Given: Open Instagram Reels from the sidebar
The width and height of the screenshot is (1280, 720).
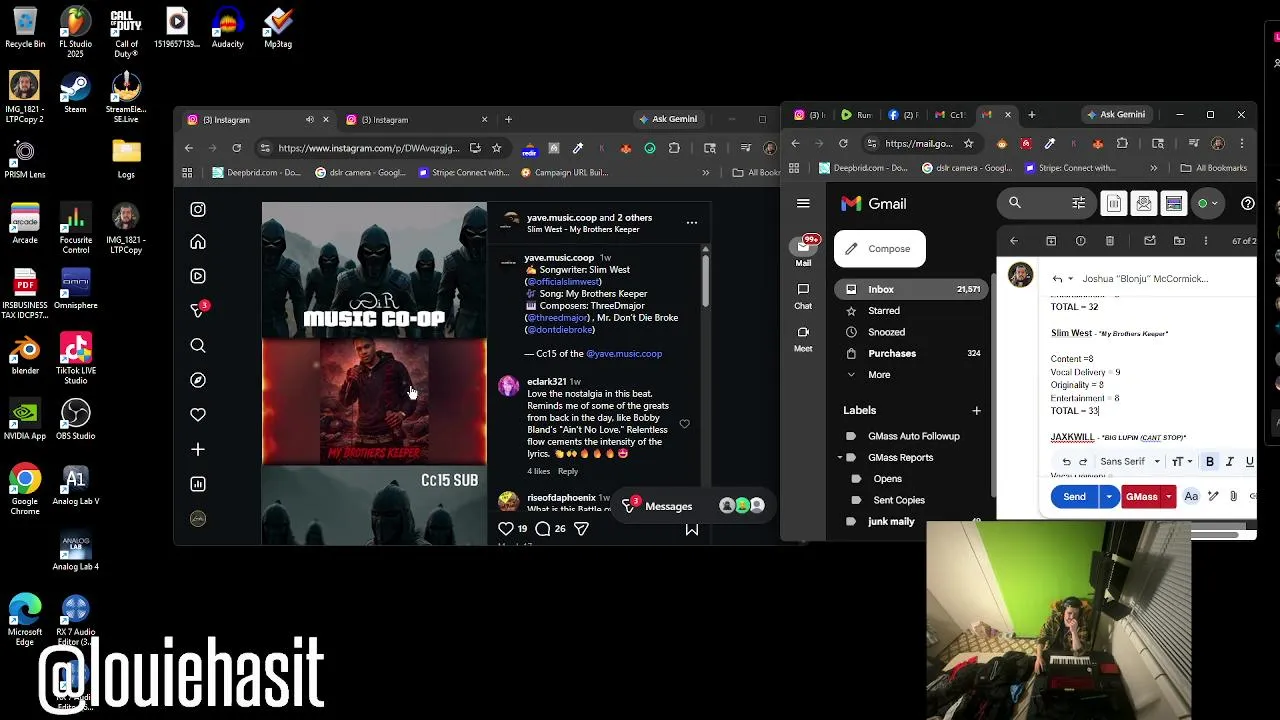Looking at the screenshot, I should pyautogui.click(x=198, y=276).
